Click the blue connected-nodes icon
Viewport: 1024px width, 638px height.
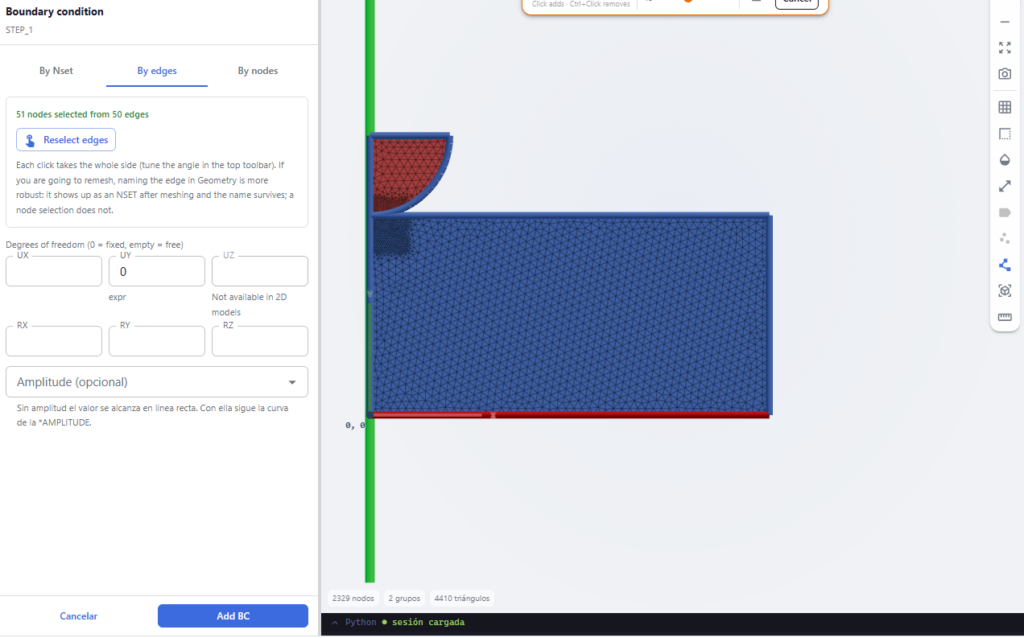1004,264
